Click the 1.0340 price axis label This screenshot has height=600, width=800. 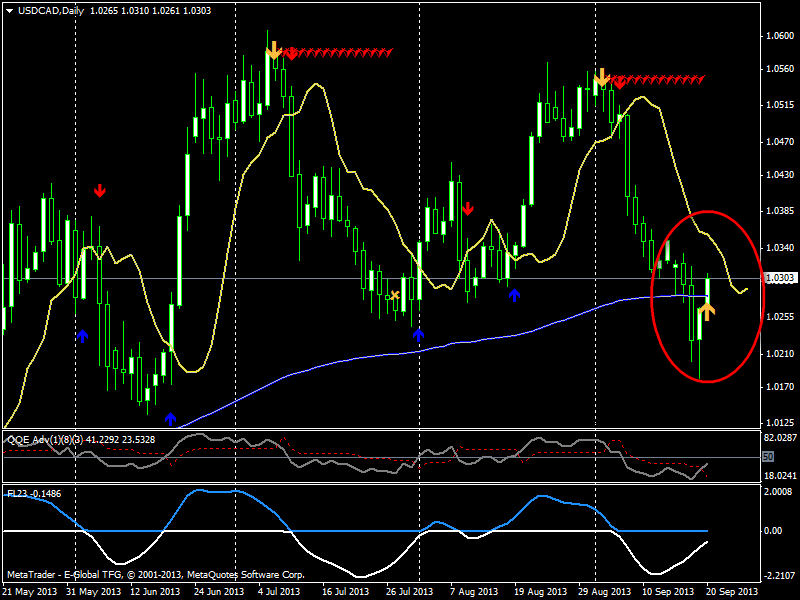(x=780, y=247)
